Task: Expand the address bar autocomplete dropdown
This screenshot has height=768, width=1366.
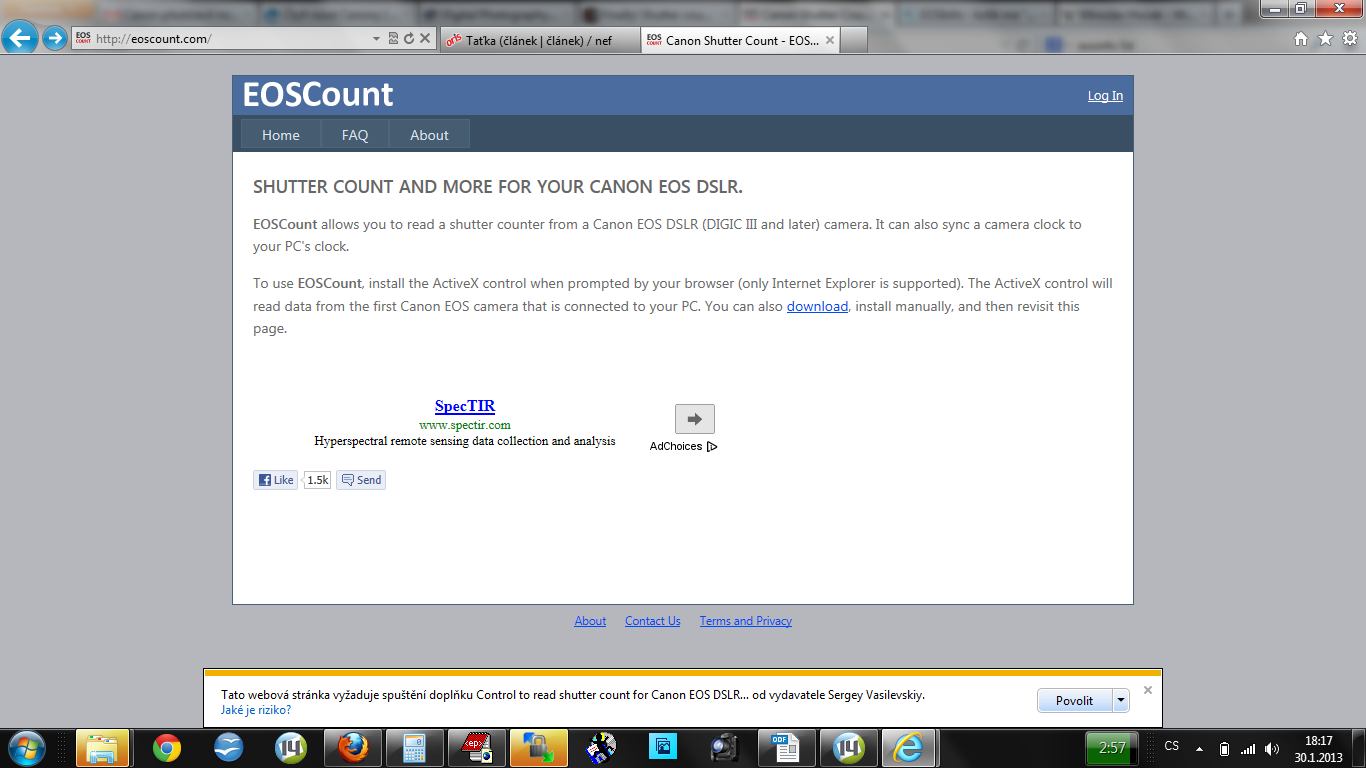Action: click(376, 39)
